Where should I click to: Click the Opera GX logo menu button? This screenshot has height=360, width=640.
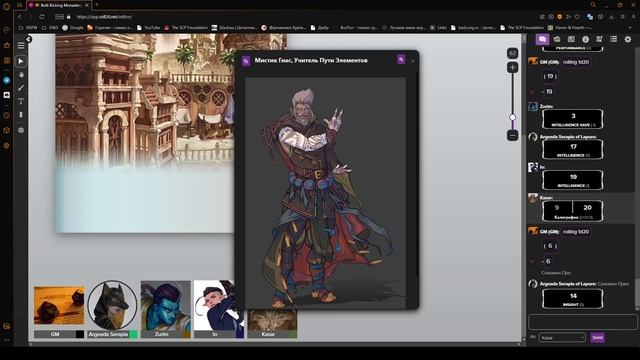[7, 6]
